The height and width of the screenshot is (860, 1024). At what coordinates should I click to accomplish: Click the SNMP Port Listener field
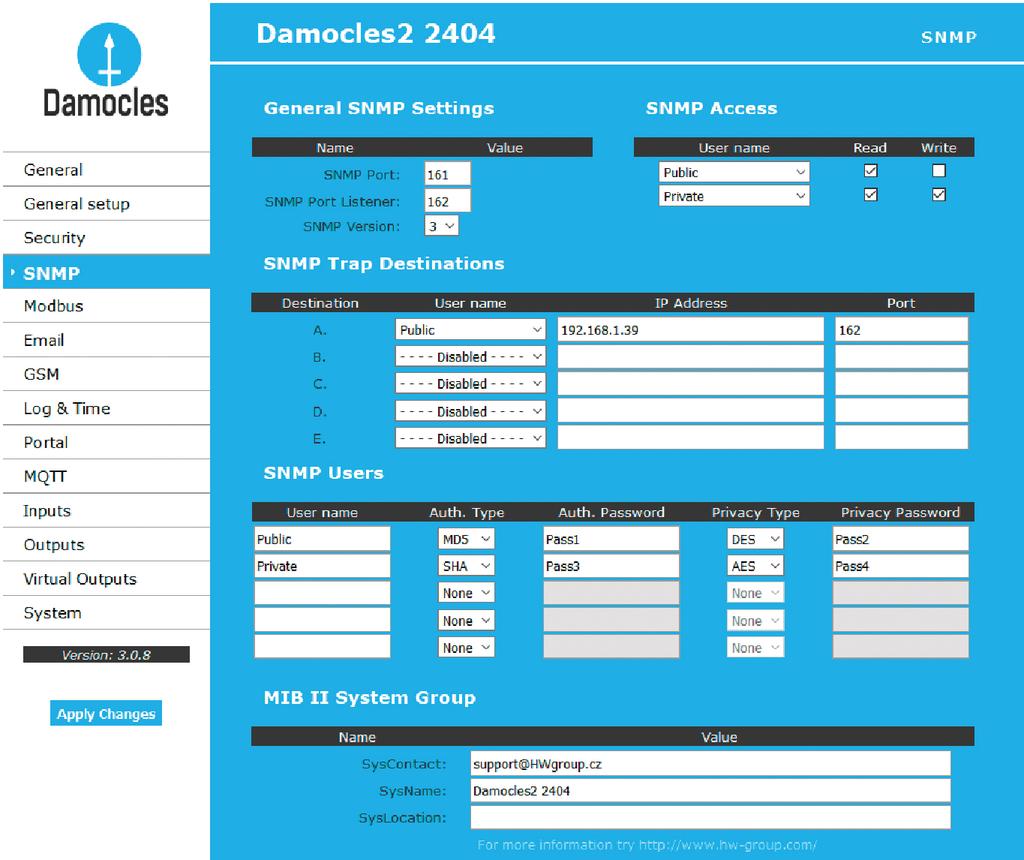(x=447, y=201)
